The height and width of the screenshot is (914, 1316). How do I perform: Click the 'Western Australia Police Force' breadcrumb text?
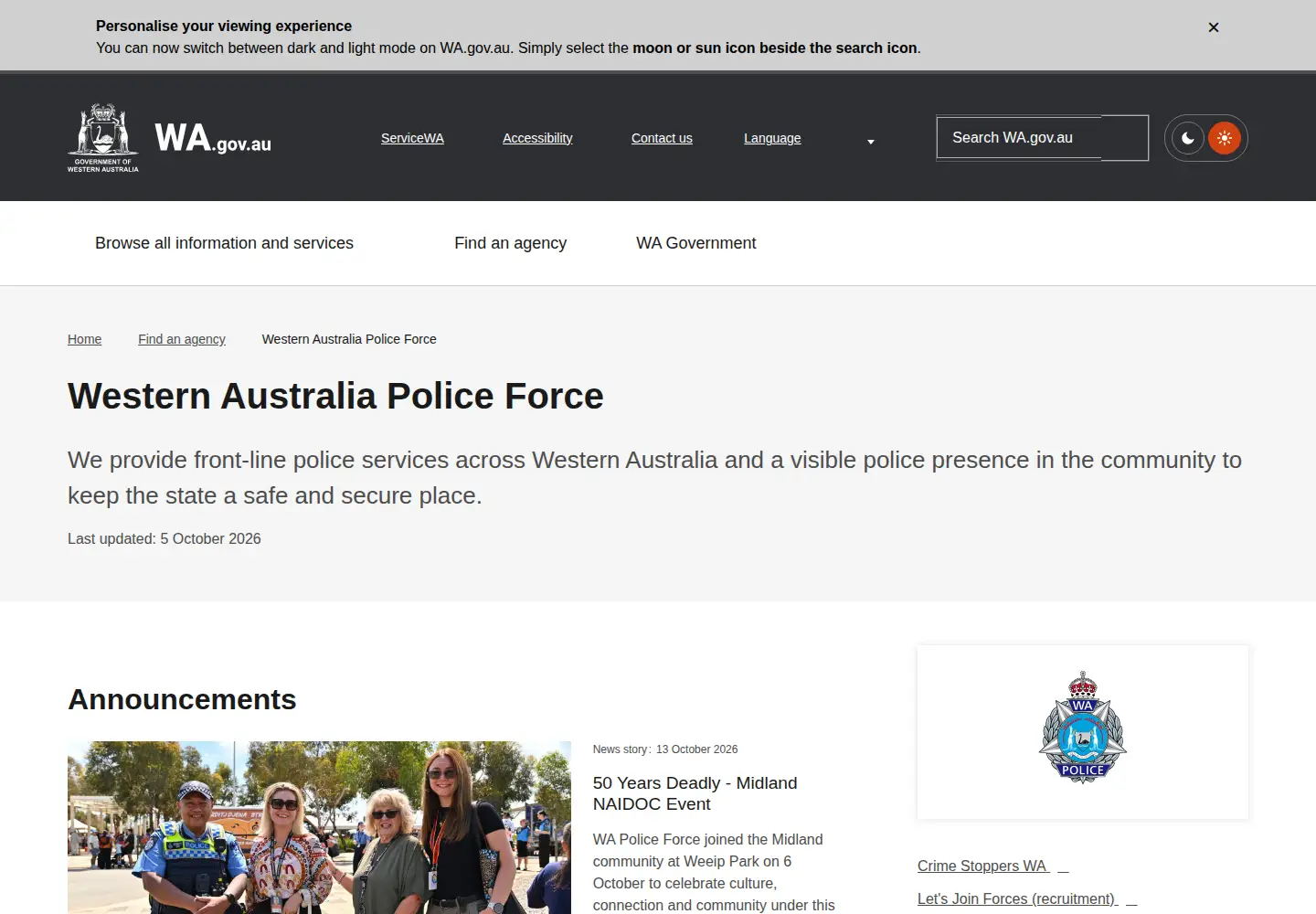coord(349,339)
